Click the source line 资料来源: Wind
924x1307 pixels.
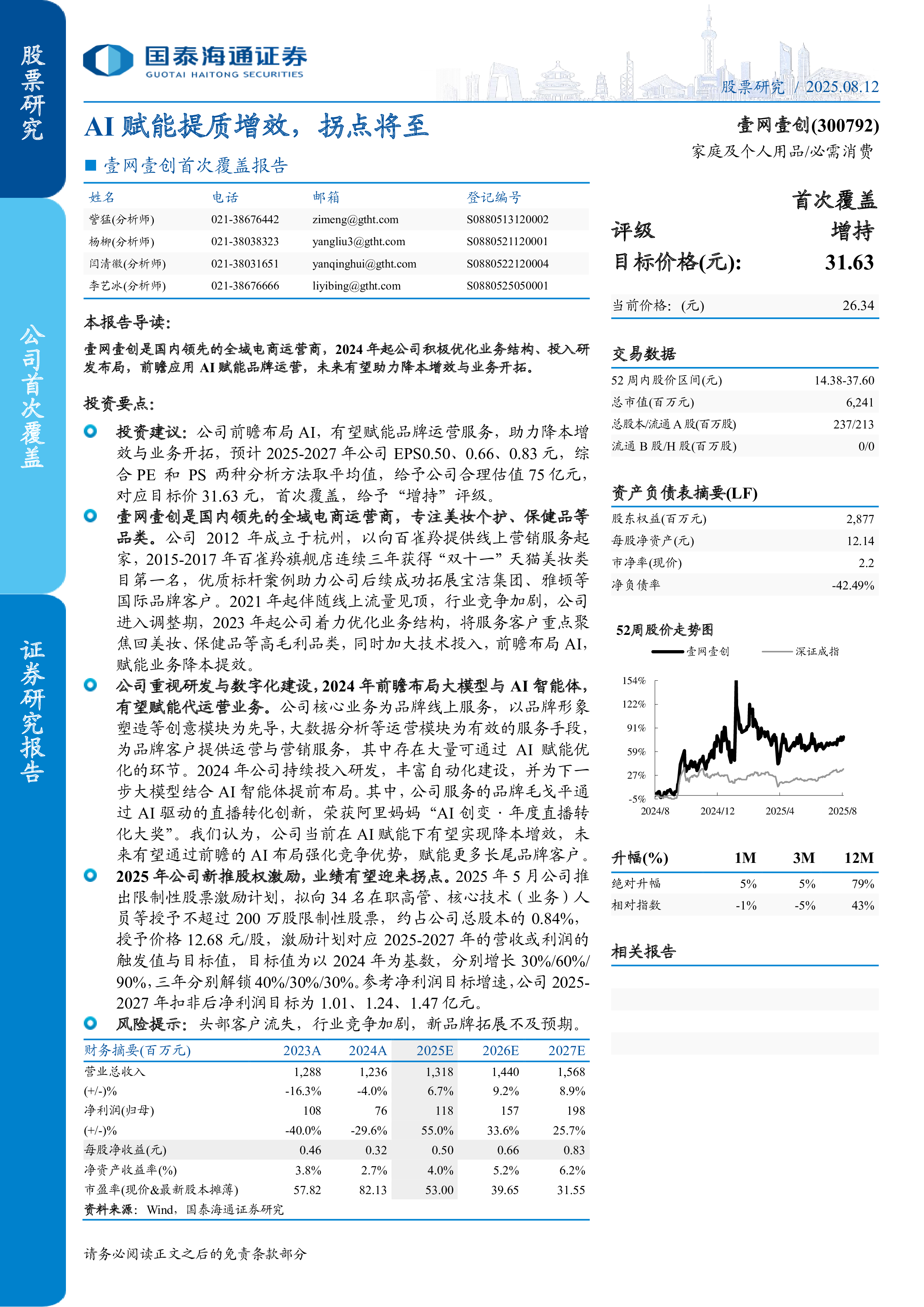[184, 1209]
